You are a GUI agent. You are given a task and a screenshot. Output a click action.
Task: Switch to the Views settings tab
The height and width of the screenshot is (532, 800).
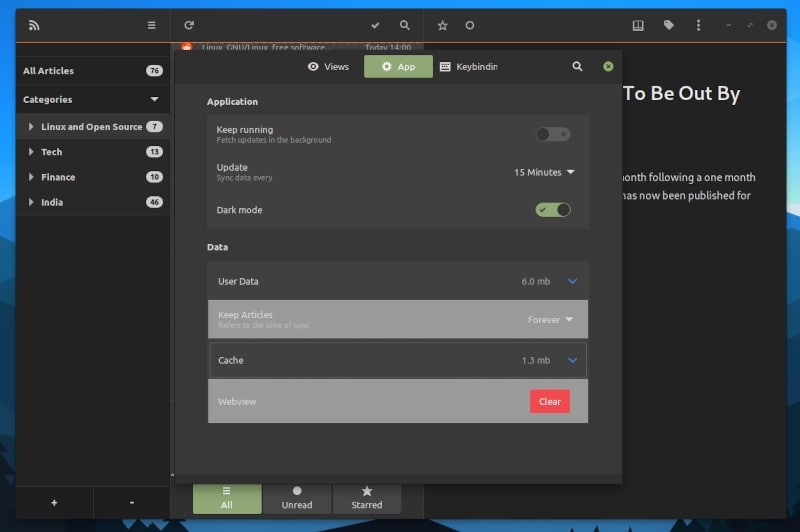click(329, 66)
